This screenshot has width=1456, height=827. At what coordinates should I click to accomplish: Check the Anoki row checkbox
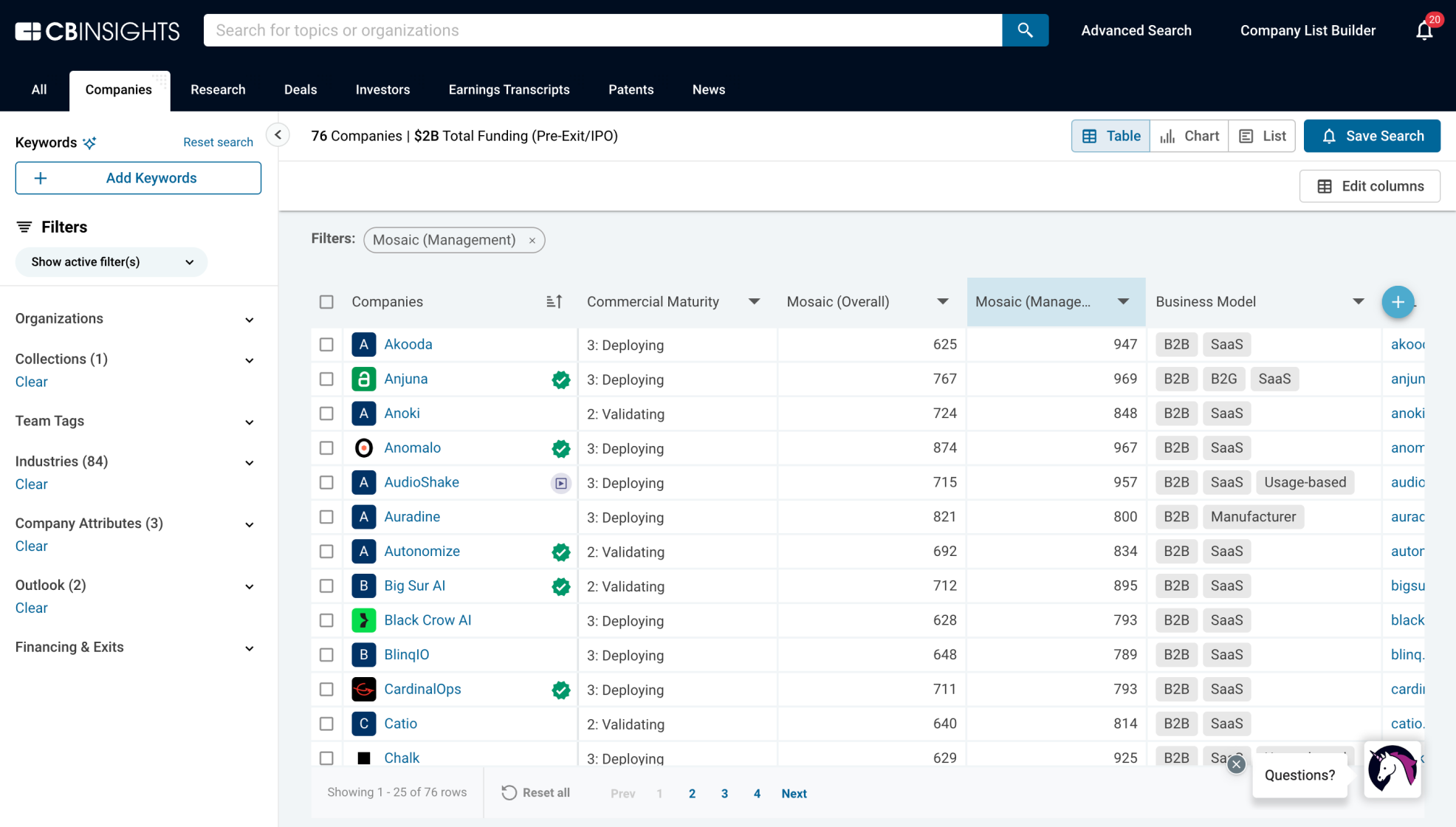pos(326,413)
